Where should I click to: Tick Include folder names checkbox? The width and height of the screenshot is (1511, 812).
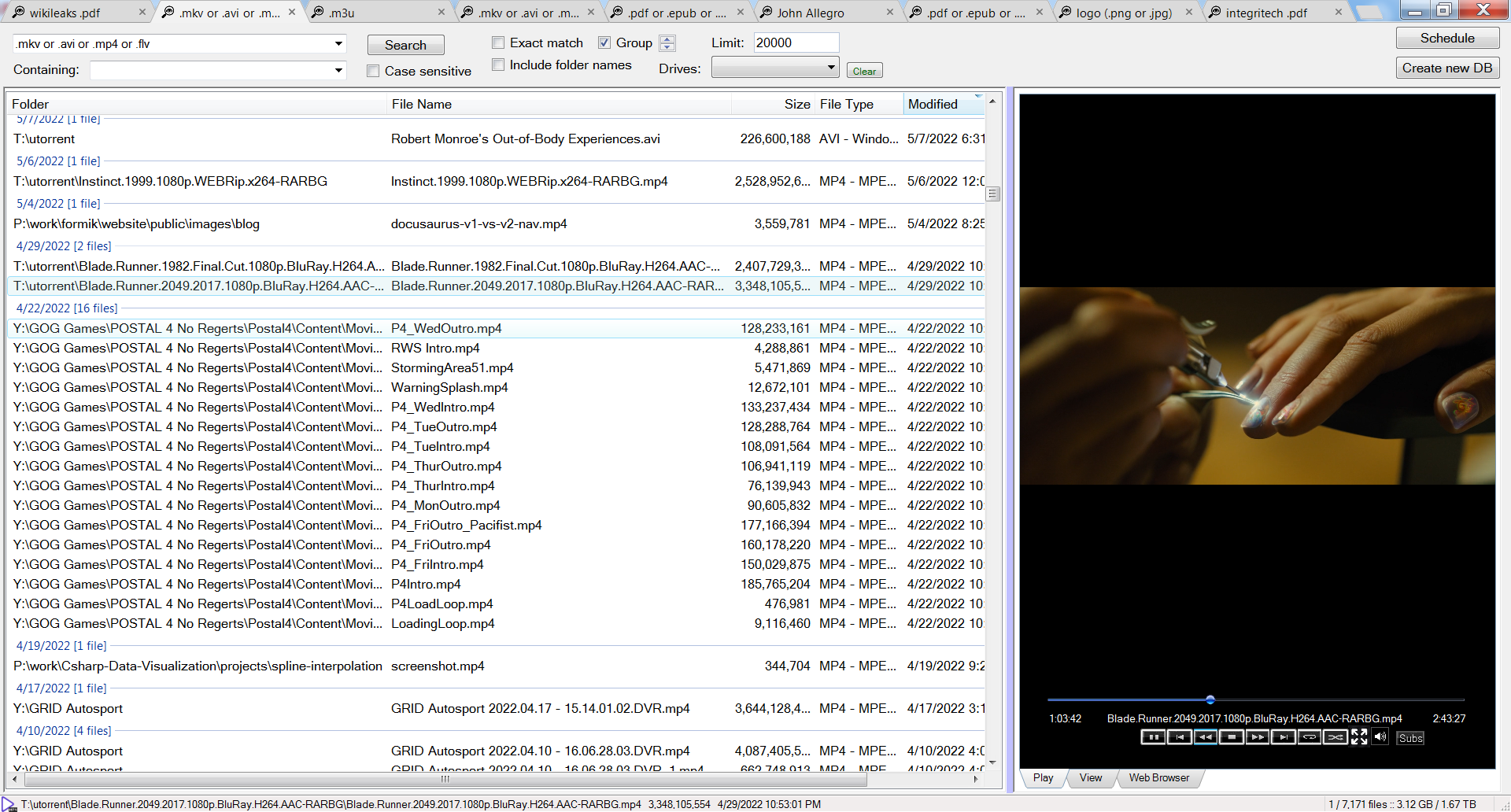tap(498, 65)
